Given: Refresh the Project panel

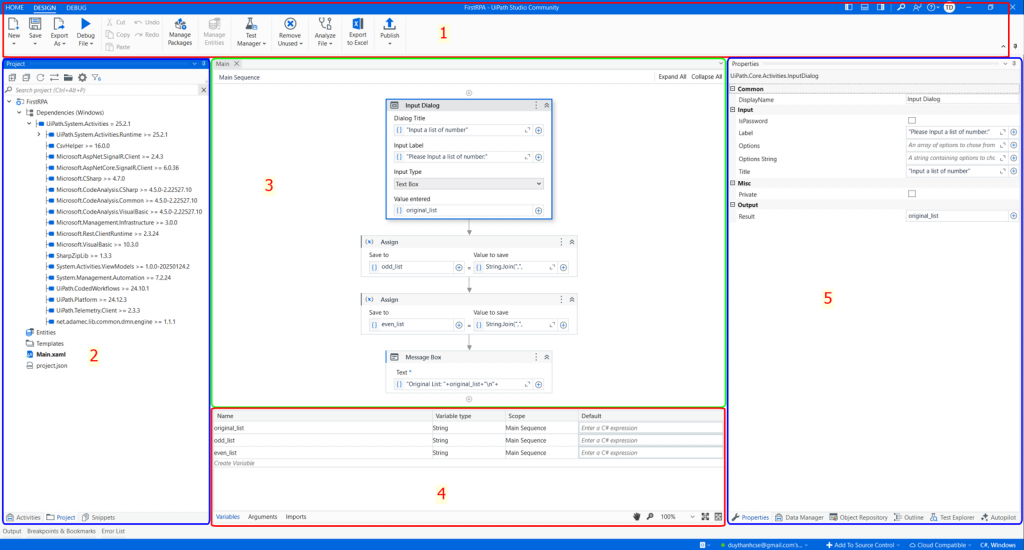Looking at the screenshot, I should pos(40,77).
